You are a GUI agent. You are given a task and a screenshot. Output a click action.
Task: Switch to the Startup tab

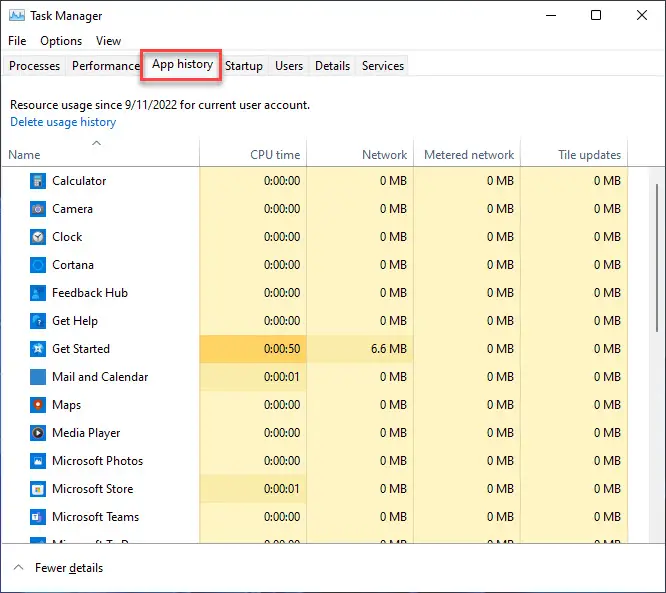pos(244,66)
